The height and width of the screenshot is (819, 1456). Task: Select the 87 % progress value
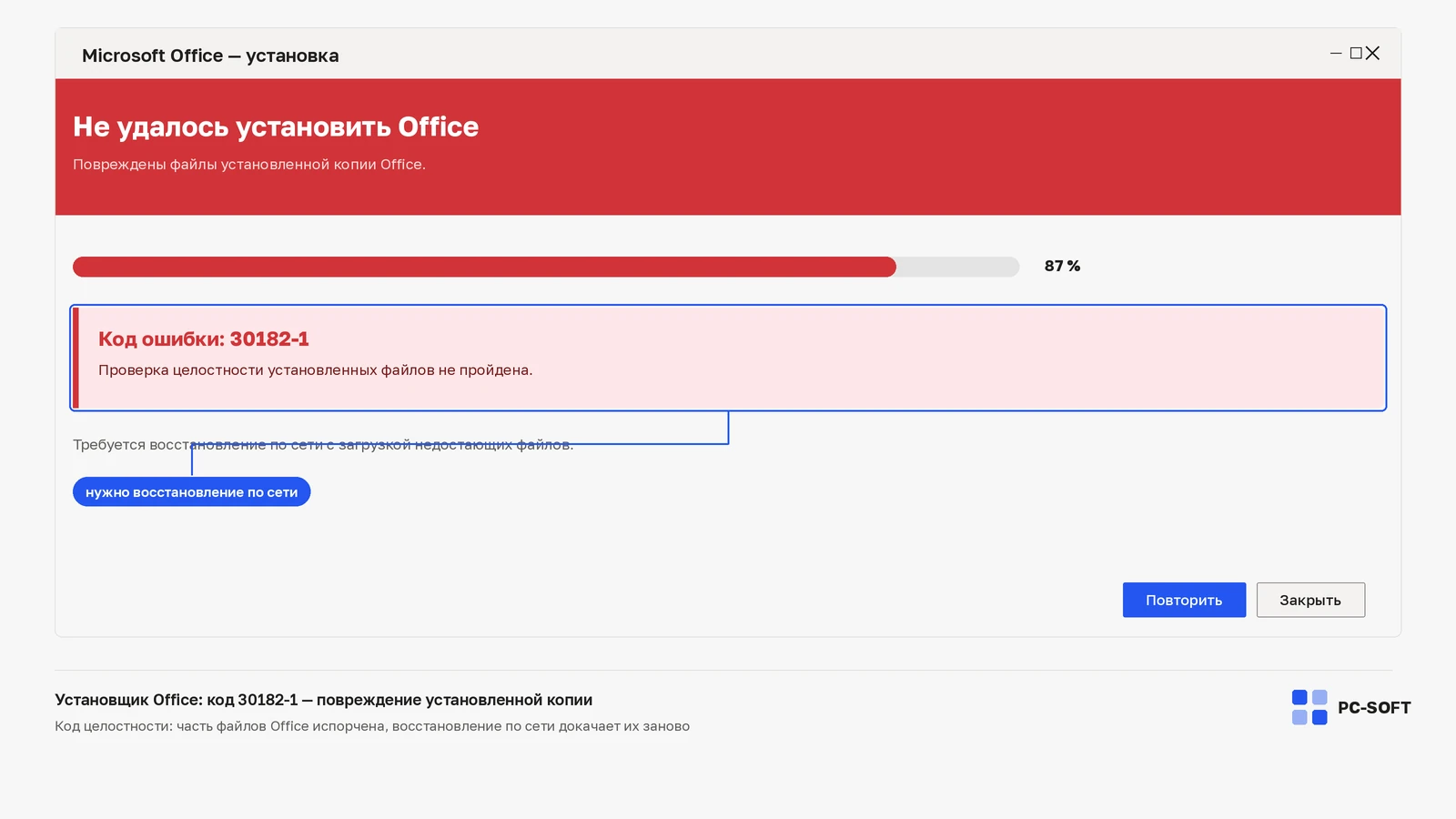[x=1062, y=266]
